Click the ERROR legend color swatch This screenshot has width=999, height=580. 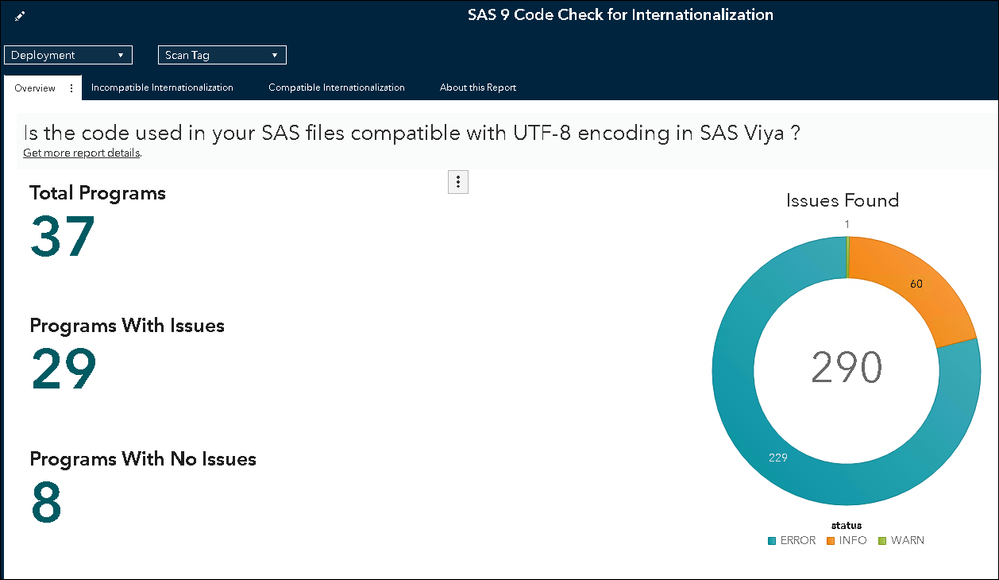point(772,541)
